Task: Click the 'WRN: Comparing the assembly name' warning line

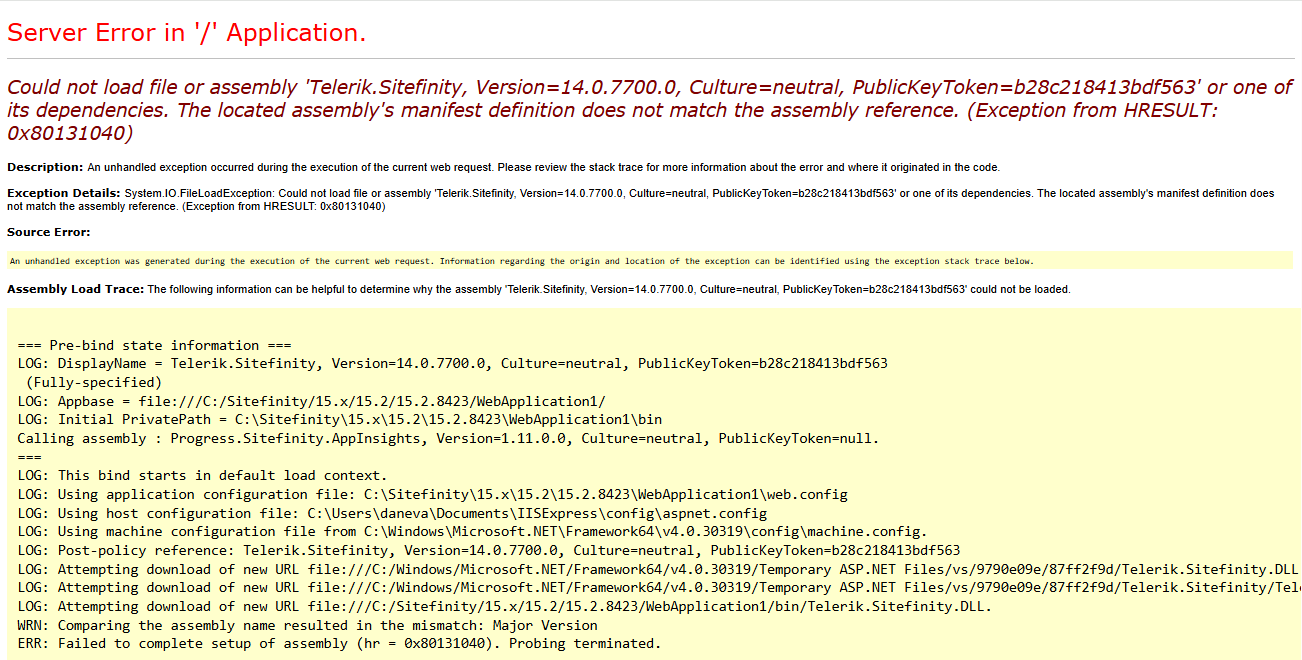Action: click(307, 625)
